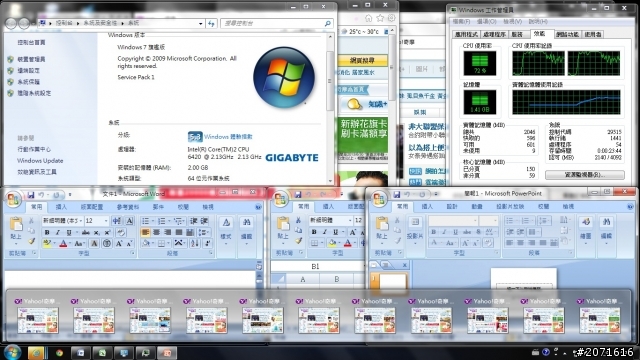Screen dimensions: 640x360
Task: Click Task Manager 資源監視器 button
Action: [584, 175]
